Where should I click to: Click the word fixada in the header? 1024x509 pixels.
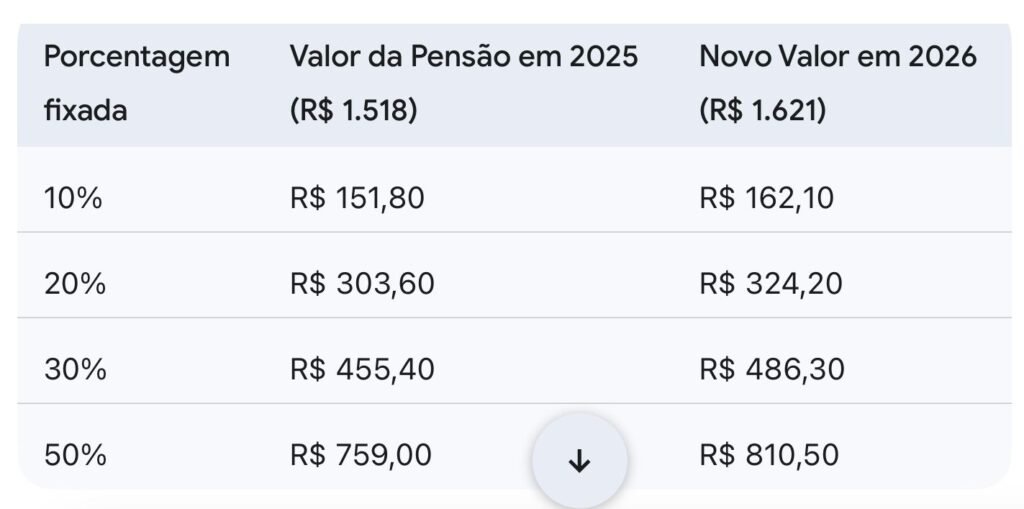click(86, 111)
